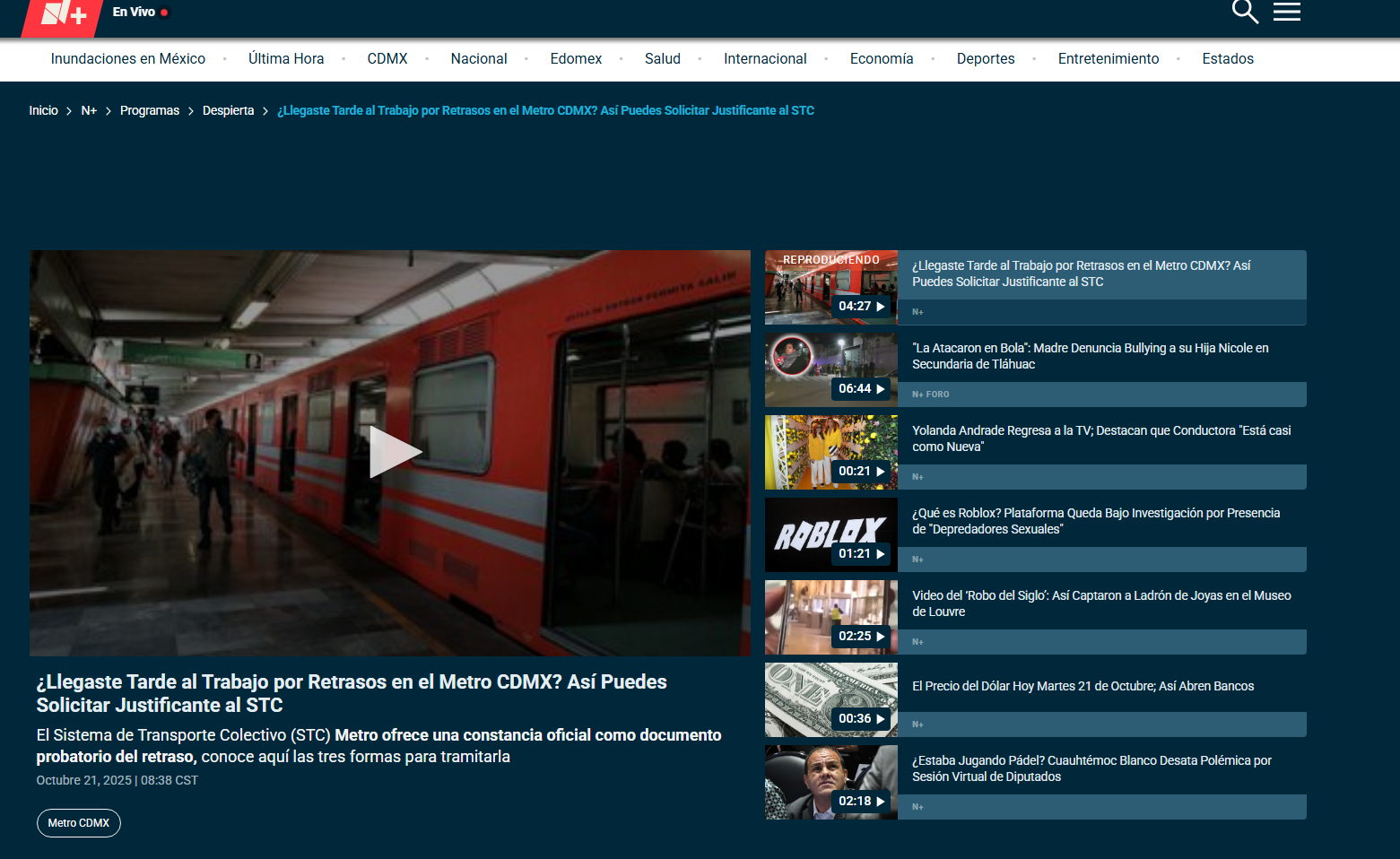Click the main article headline below the video
The width and height of the screenshot is (1400, 859).
click(x=352, y=693)
